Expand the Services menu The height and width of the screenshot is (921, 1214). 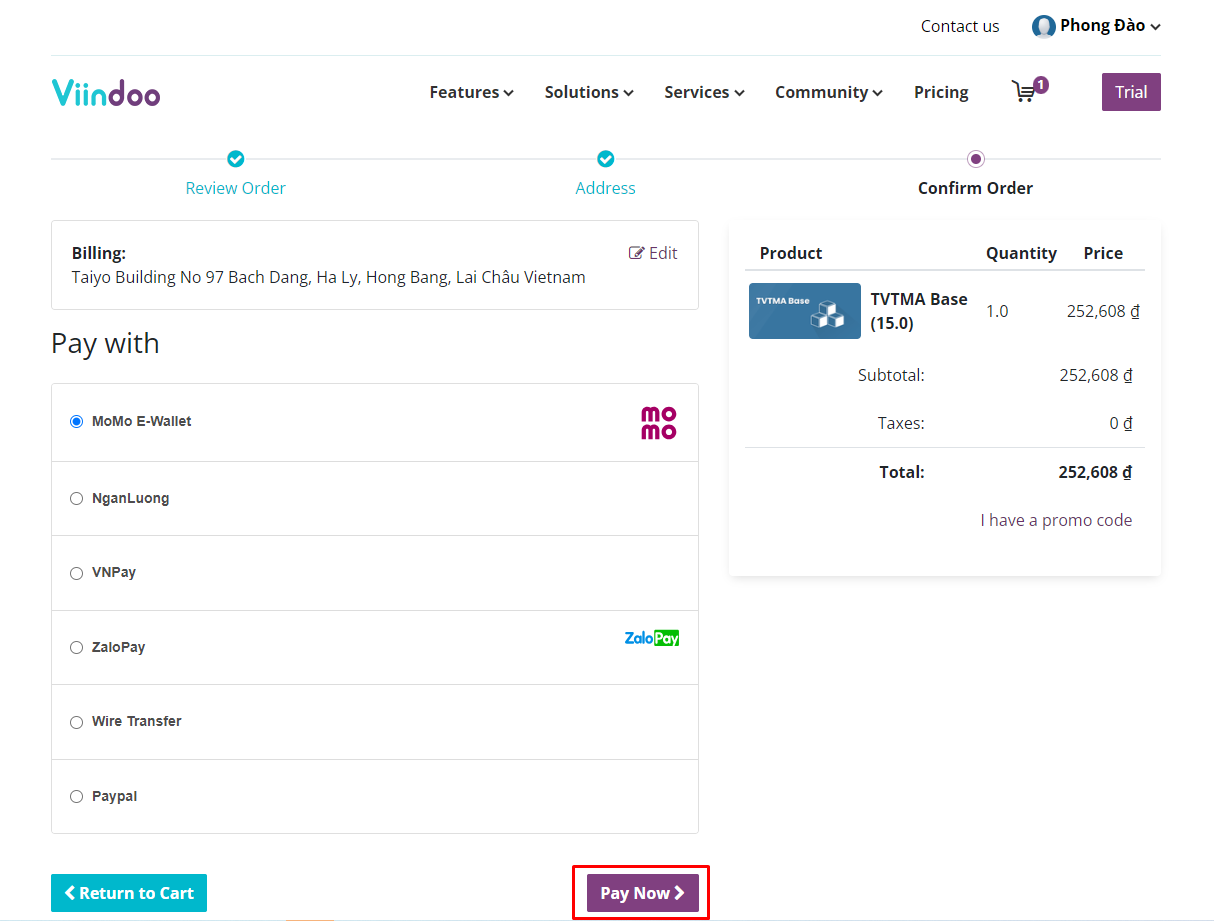tap(705, 92)
